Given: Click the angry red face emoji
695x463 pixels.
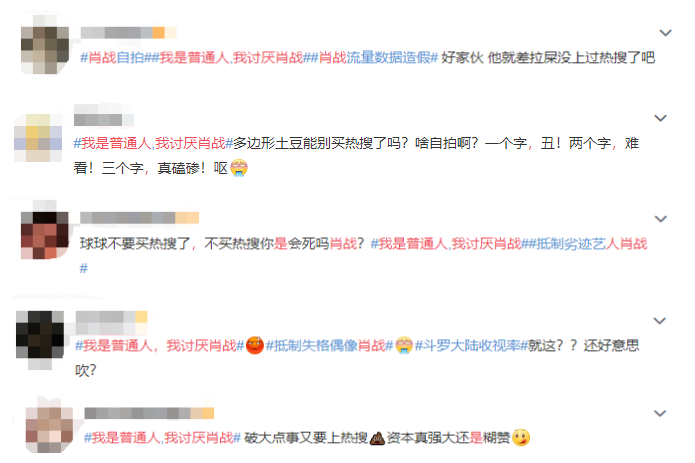Looking at the screenshot, I should pyautogui.click(x=254, y=345).
